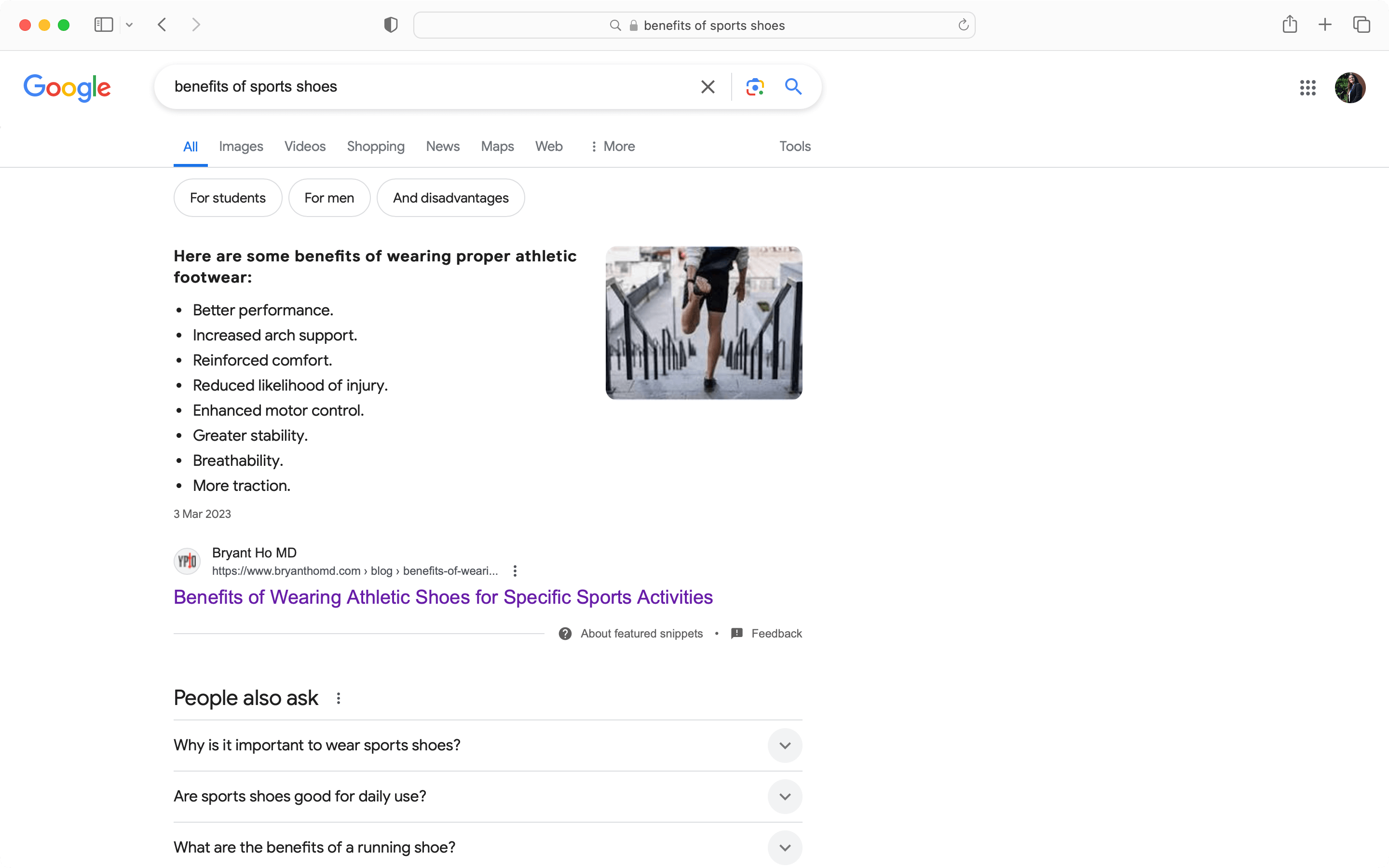This screenshot has height=868, width=1389.
Task: Switch to the Images tab
Action: 241,147
